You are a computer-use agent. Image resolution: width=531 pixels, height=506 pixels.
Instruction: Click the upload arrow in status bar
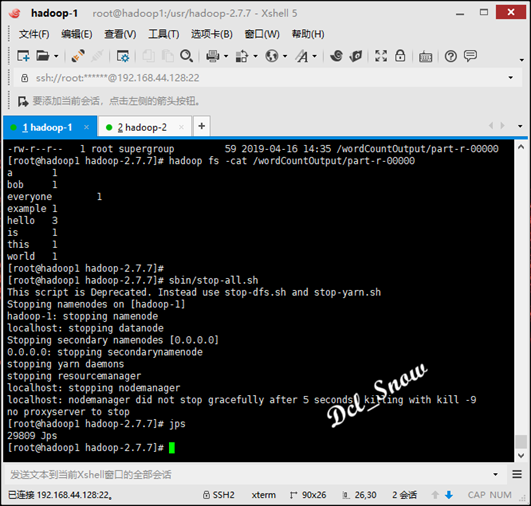pyautogui.click(x=435, y=495)
